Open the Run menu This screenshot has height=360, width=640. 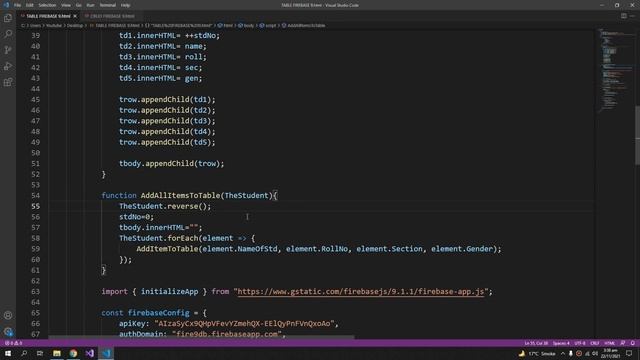90,5
